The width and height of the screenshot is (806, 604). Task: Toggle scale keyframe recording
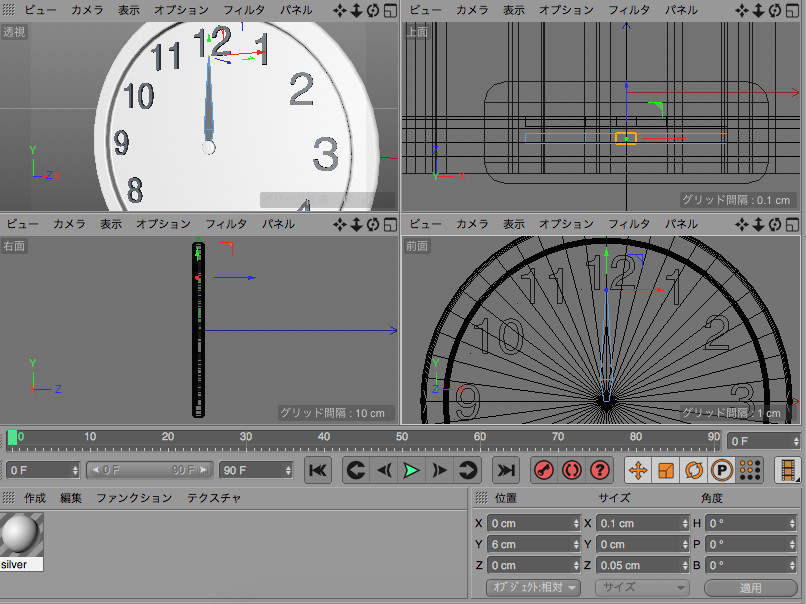666,470
